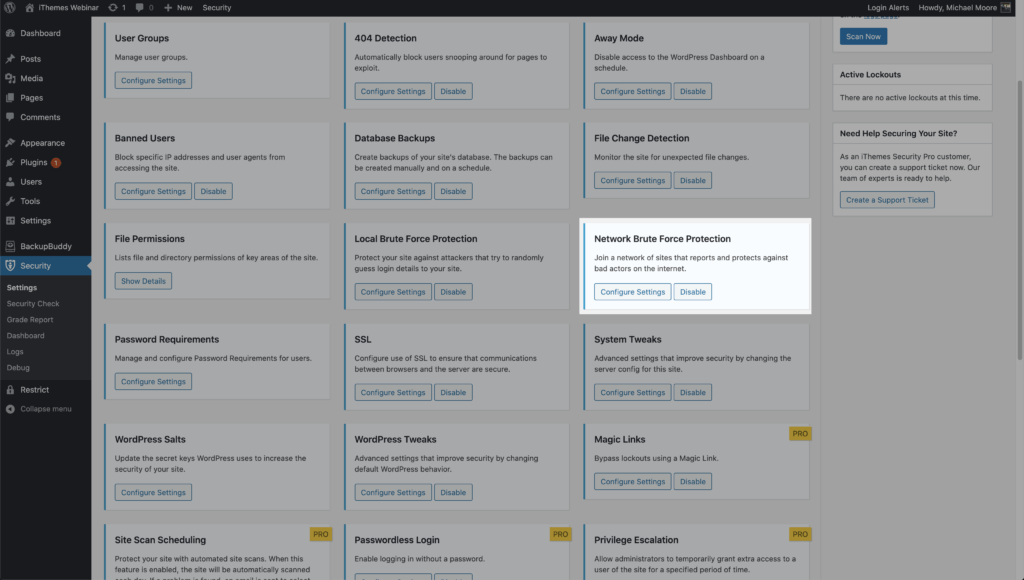This screenshot has width=1024, height=580.
Task: Open Security Check submenu item
Action: pyautogui.click(x=33, y=304)
